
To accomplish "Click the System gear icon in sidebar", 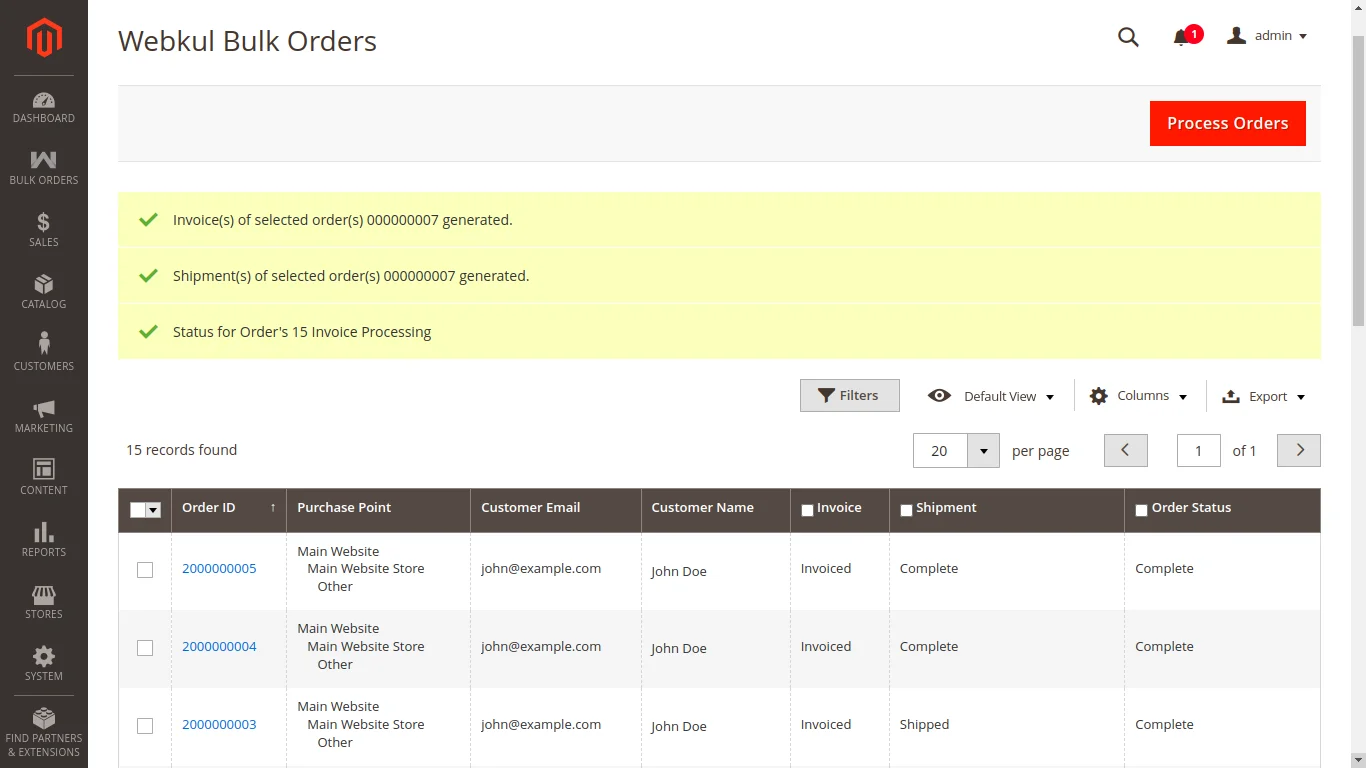I will pyautogui.click(x=43, y=661).
